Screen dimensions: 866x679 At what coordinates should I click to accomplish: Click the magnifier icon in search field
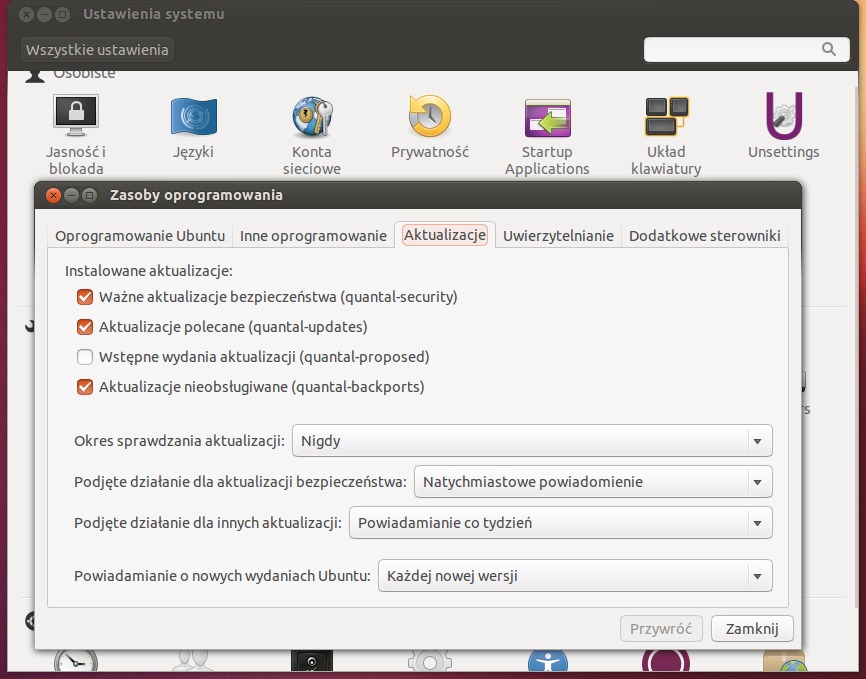point(828,49)
